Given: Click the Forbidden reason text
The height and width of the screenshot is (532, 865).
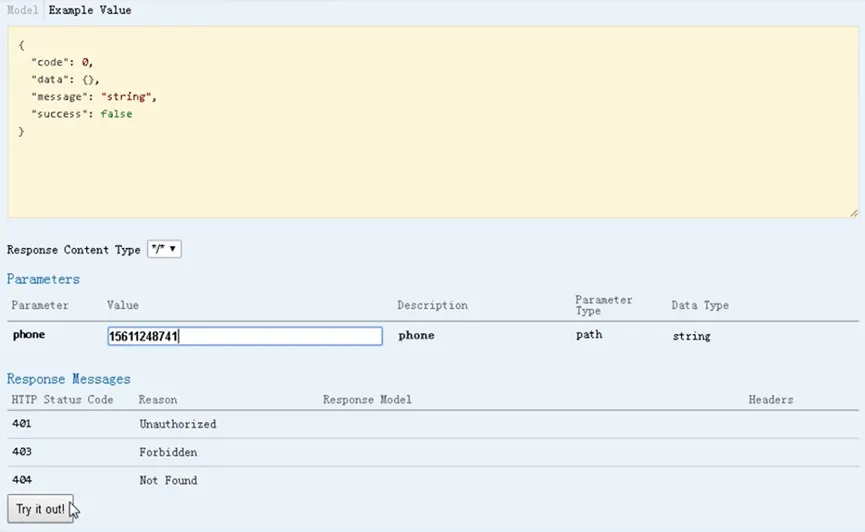Looking at the screenshot, I should pyautogui.click(x=168, y=452).
